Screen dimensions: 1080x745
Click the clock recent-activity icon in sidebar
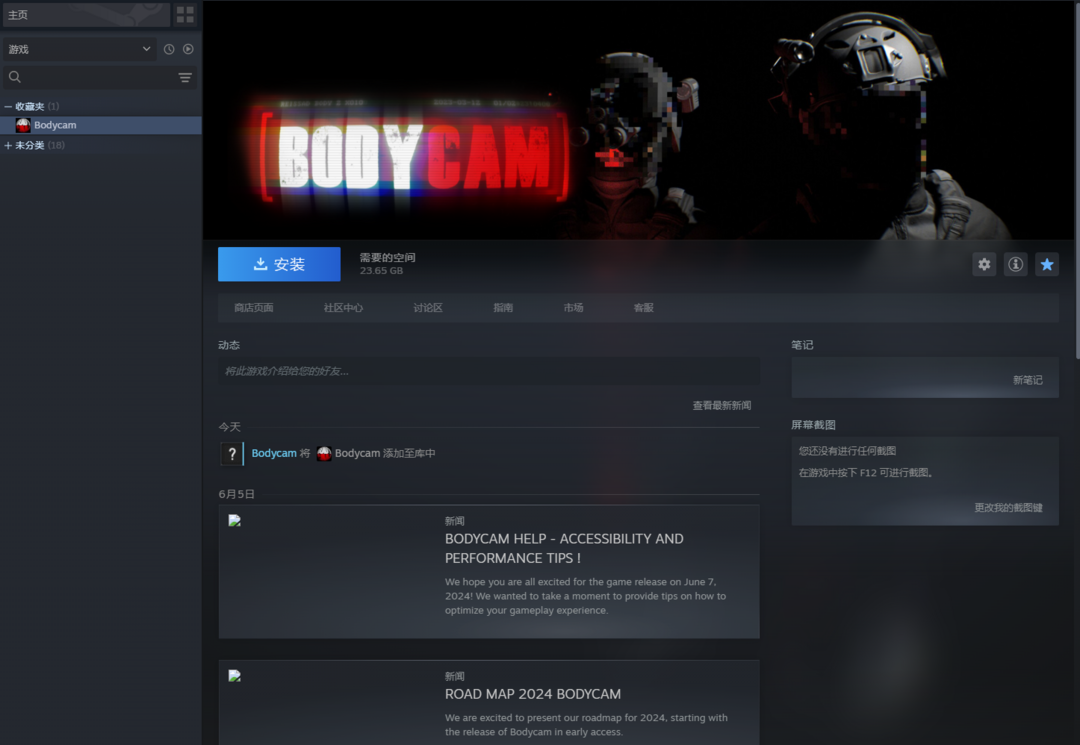169,49
